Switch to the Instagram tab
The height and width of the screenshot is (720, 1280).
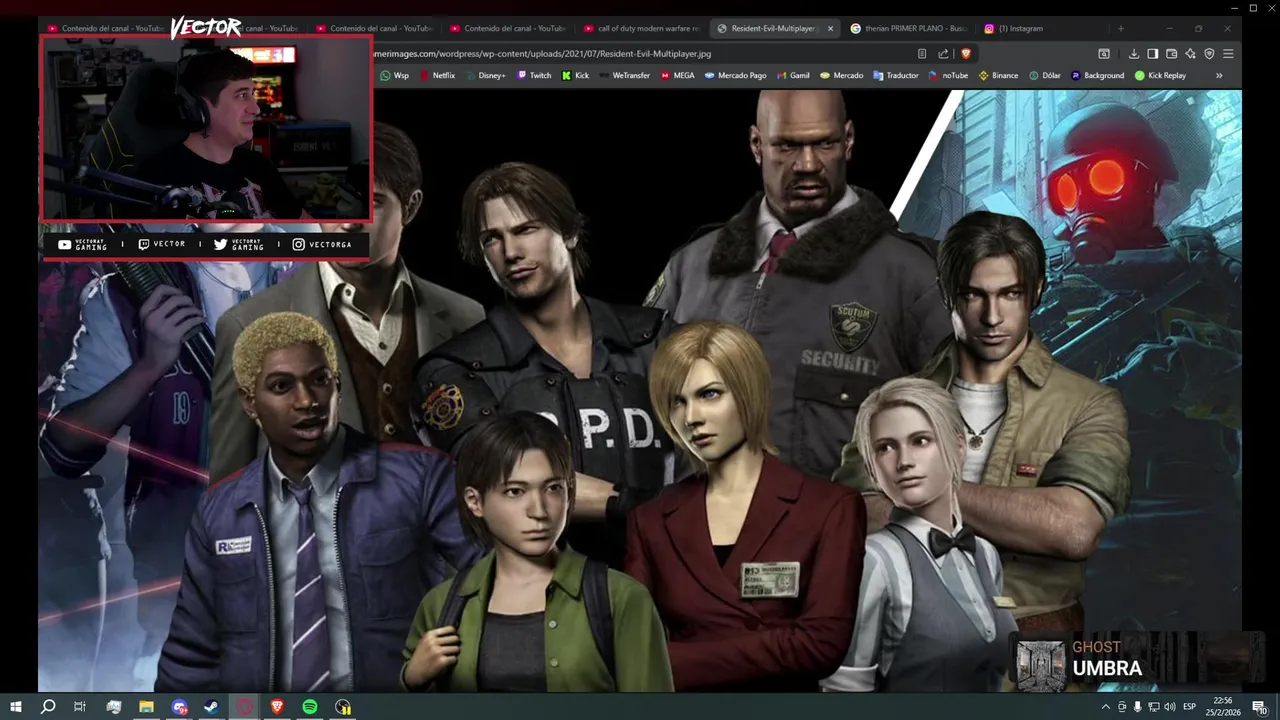(1041, 28)
